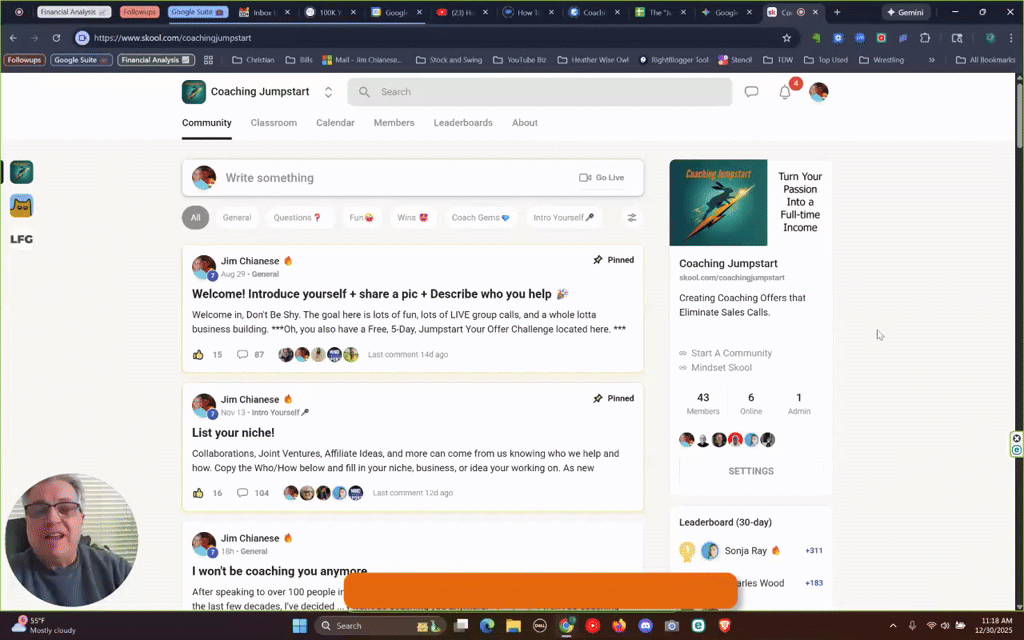Open the profile avatar menu in header
Viewport: 1024px width, 640px height.
(818, 92)
